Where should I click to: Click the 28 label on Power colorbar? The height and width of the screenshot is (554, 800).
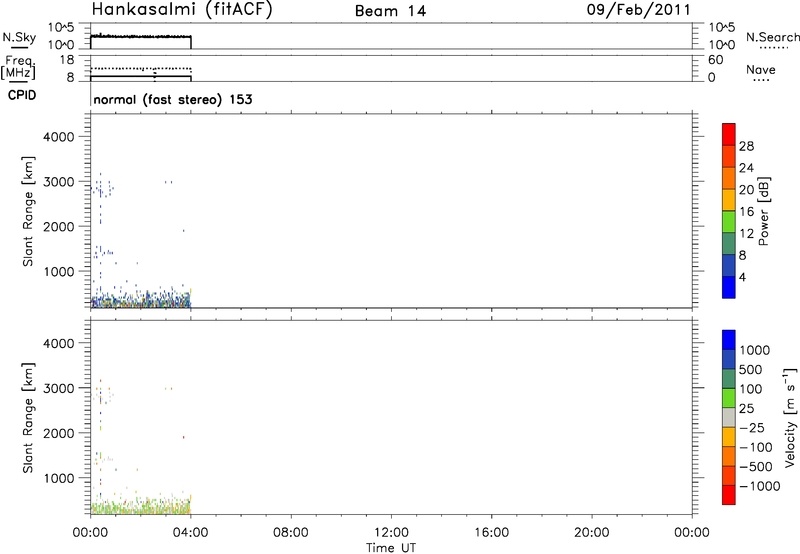pyautogui.click(x=746, y=146)
